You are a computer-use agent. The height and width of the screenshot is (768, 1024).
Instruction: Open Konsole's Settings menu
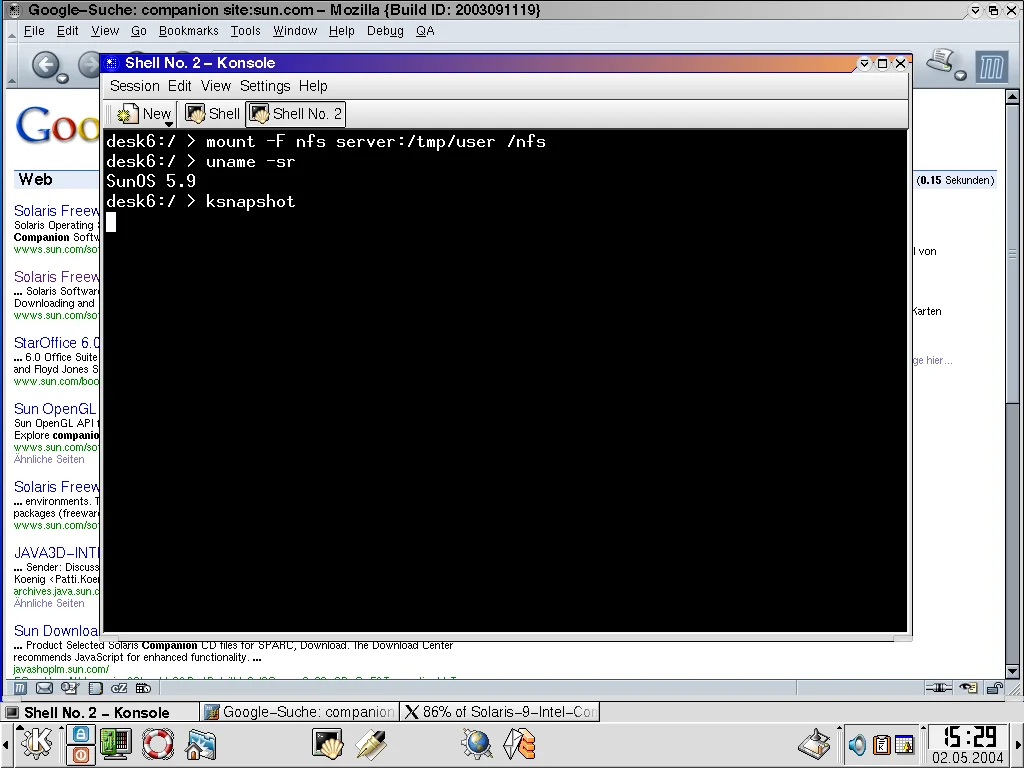point(265,86)
